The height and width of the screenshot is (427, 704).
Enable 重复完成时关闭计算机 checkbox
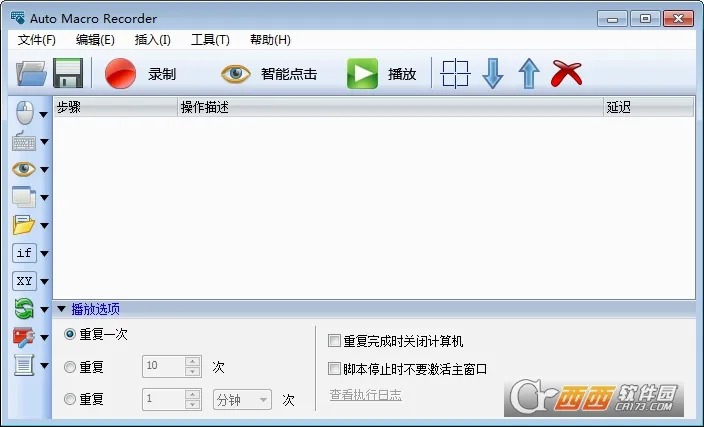[334, 341]
